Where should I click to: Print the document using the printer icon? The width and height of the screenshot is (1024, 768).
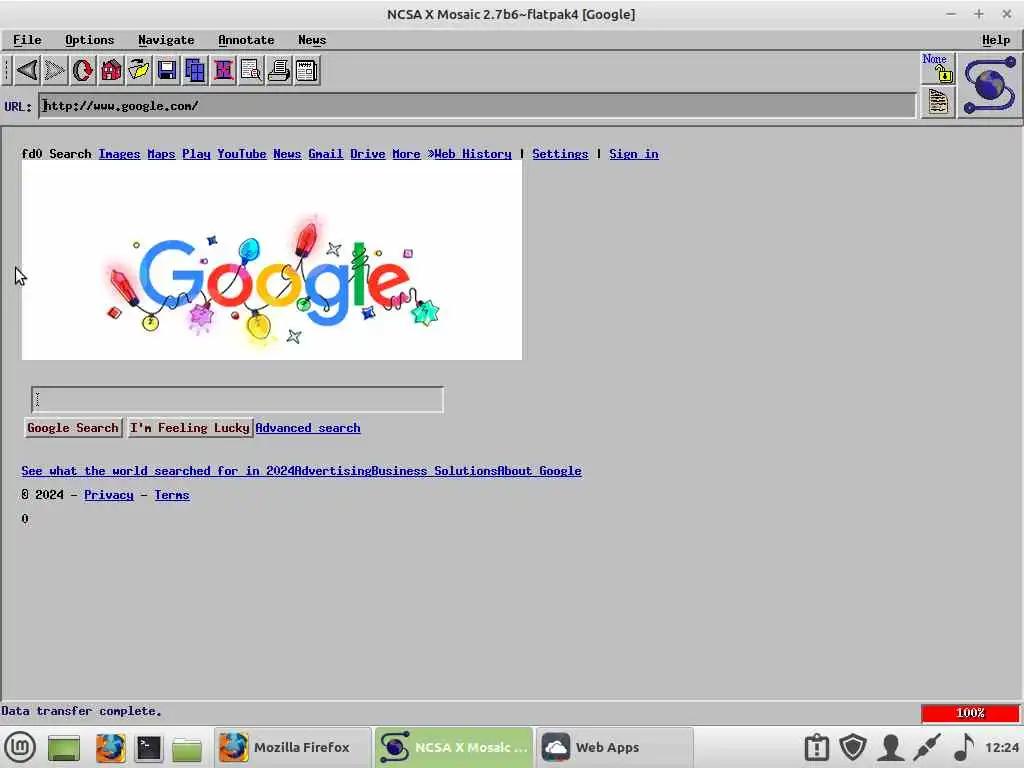coord(280,70)
